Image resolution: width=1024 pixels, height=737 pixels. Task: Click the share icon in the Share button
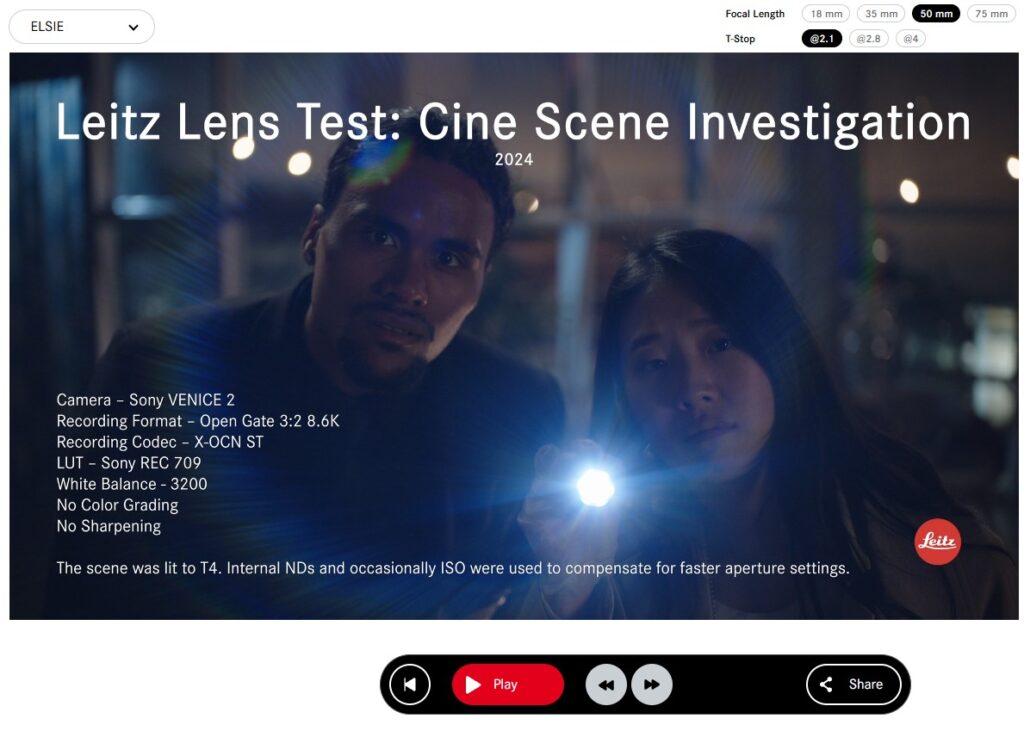coord(826,684)
